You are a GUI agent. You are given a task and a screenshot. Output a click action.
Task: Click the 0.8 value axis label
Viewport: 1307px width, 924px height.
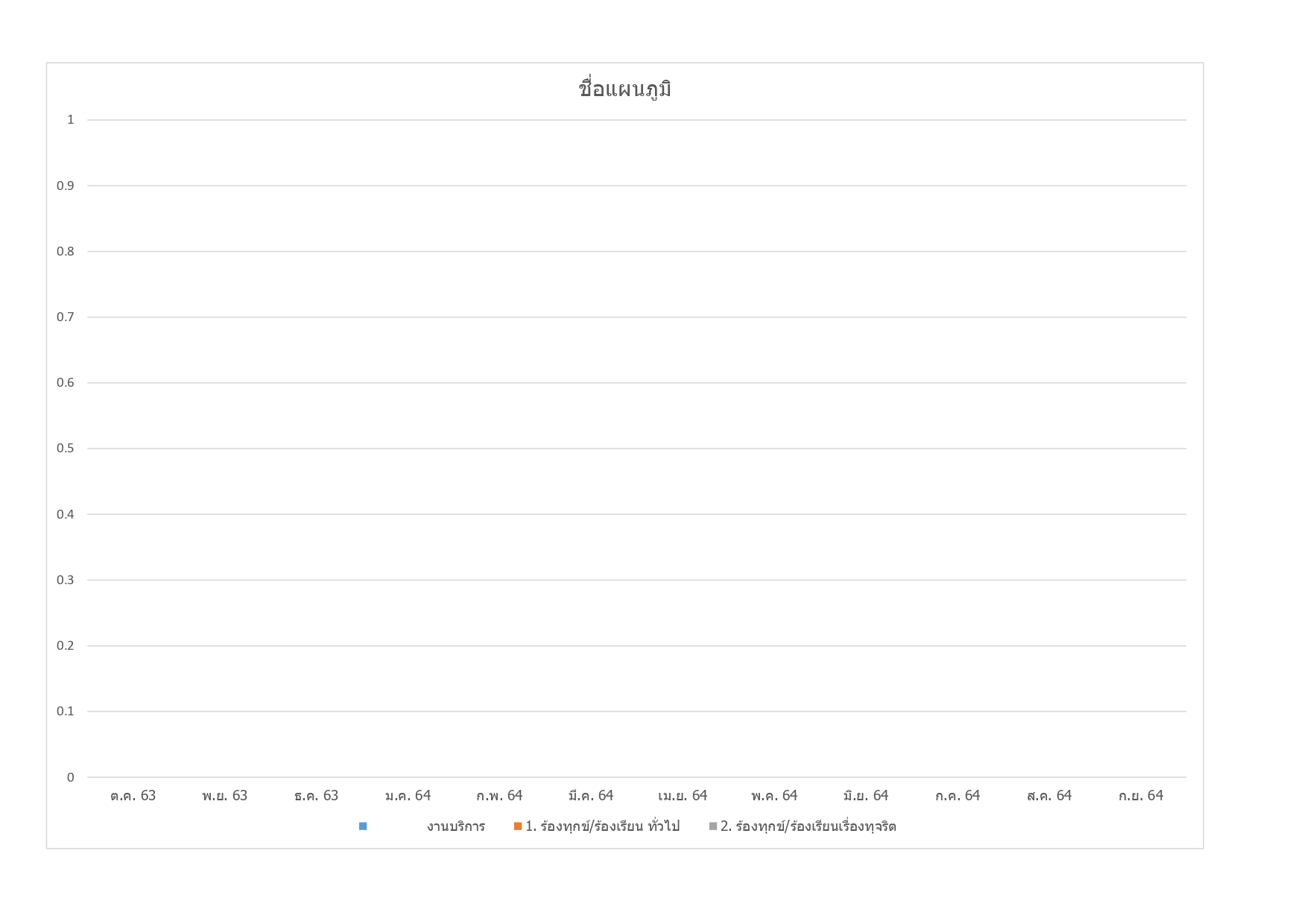(x=66, y=251)
